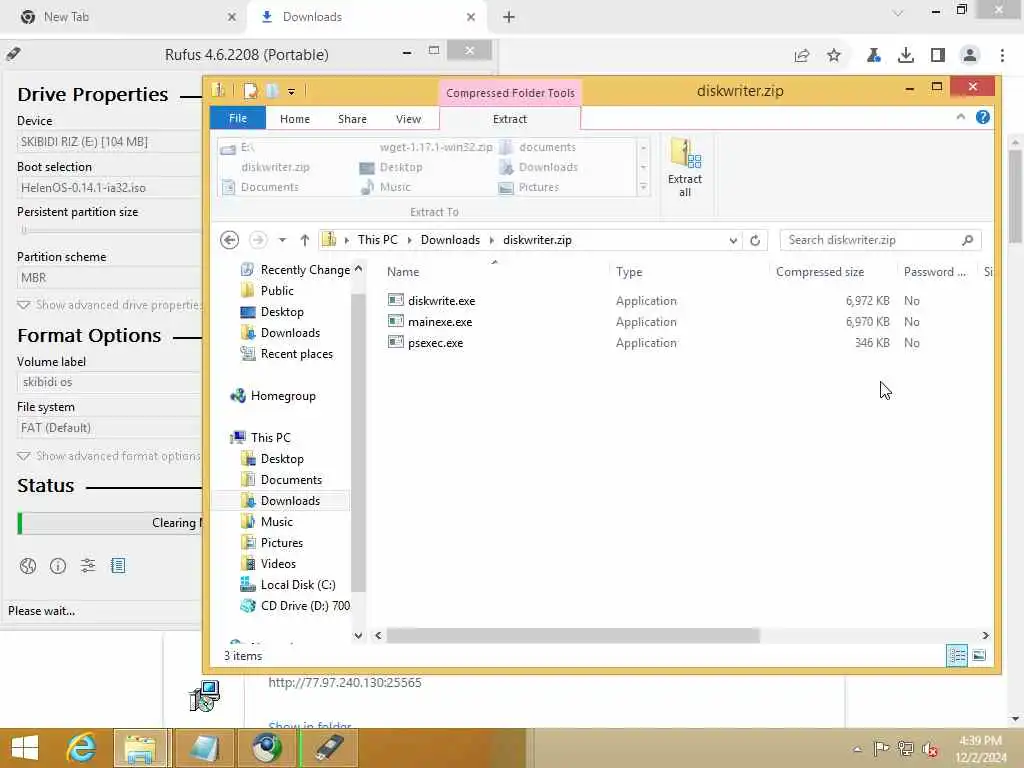Open Chrome Labs flask icon

(x=874, y=56)
